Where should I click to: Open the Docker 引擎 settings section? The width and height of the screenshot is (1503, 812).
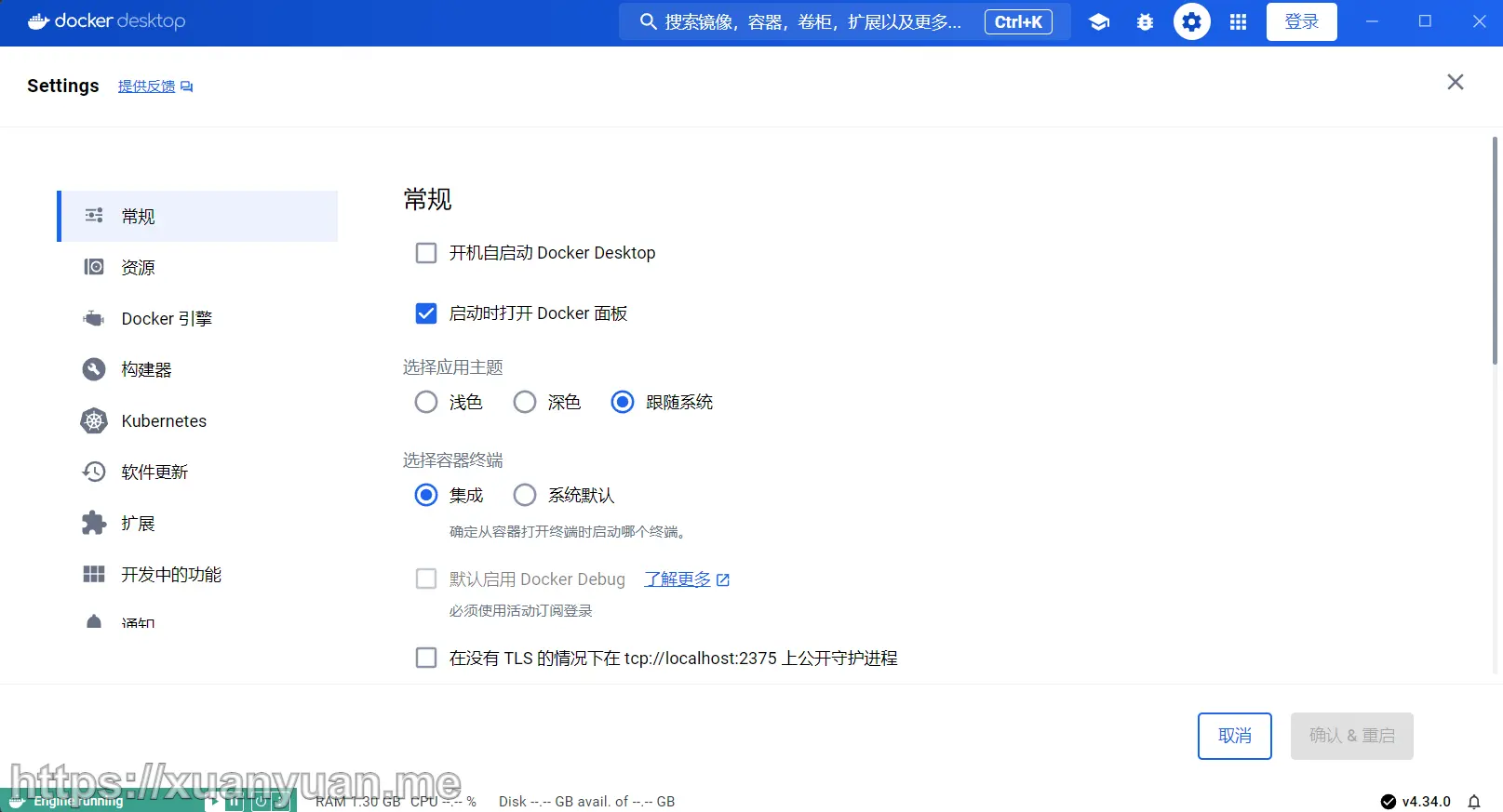pyautogui.click(x=167, y=319)
